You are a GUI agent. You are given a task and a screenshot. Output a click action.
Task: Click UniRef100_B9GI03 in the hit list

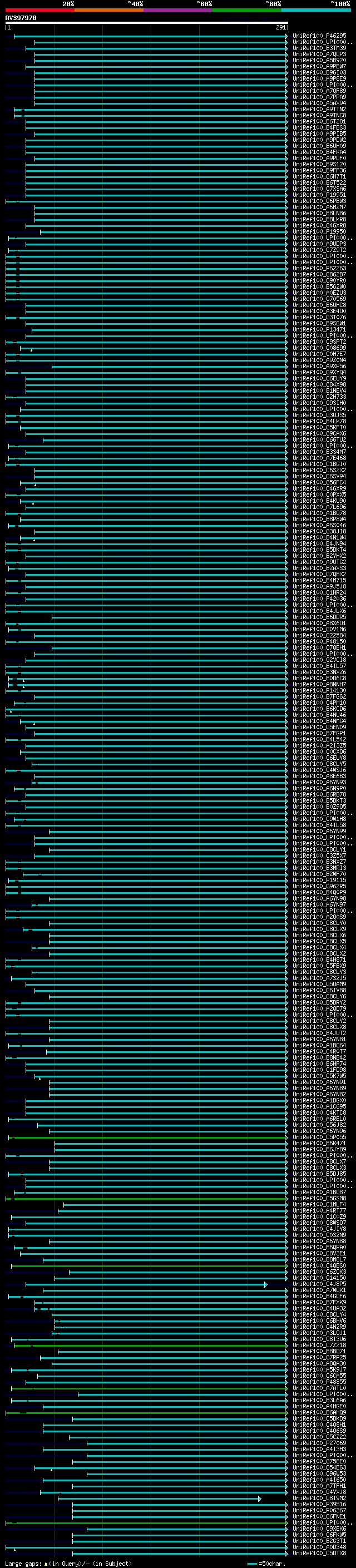coord(319,72)
